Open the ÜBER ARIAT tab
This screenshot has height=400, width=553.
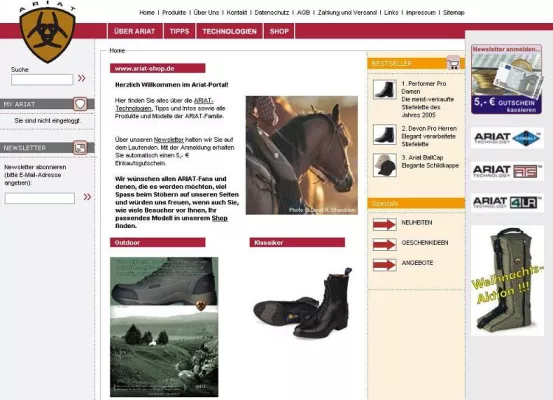point(134,31)
